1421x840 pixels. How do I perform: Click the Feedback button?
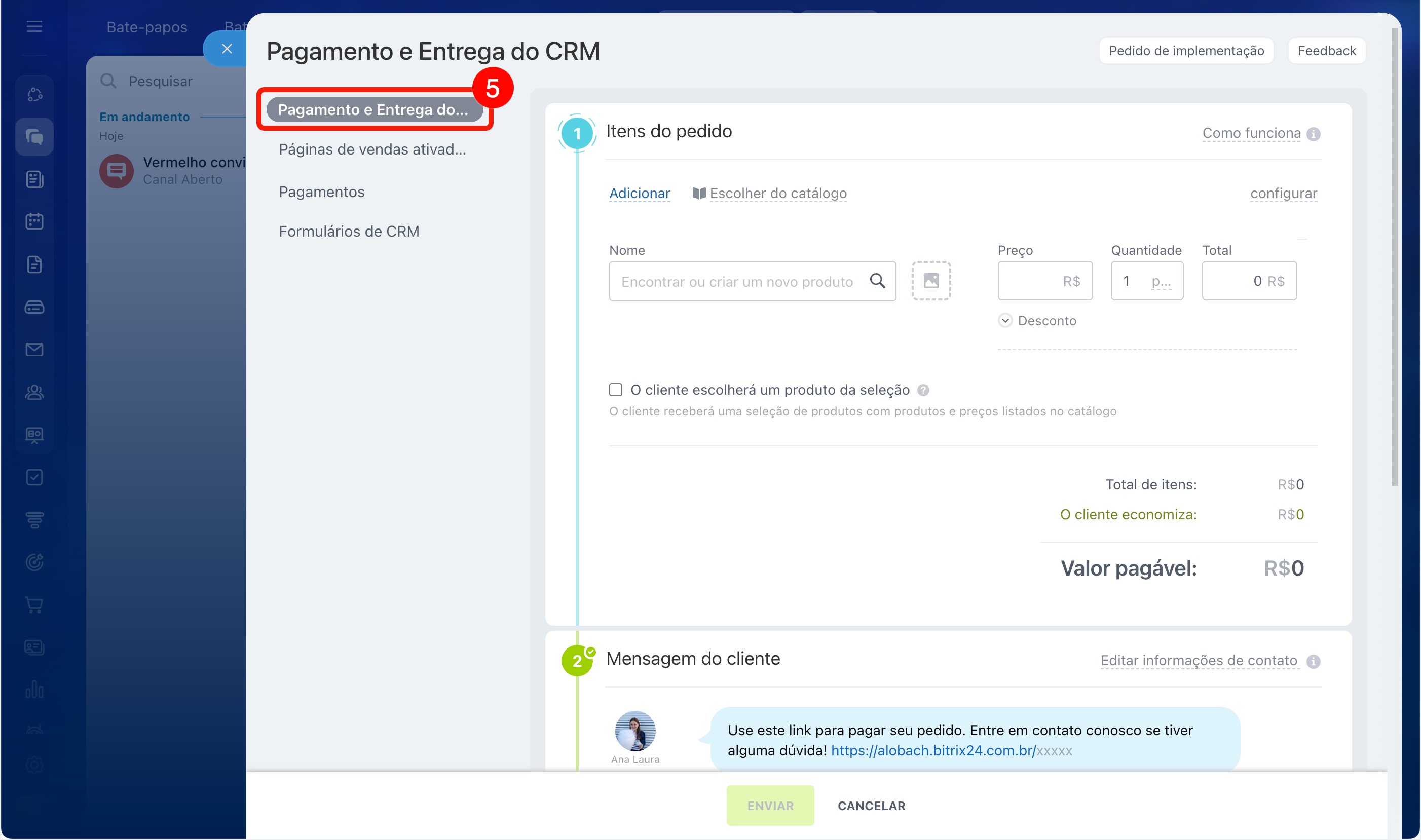coord(1326,51)
